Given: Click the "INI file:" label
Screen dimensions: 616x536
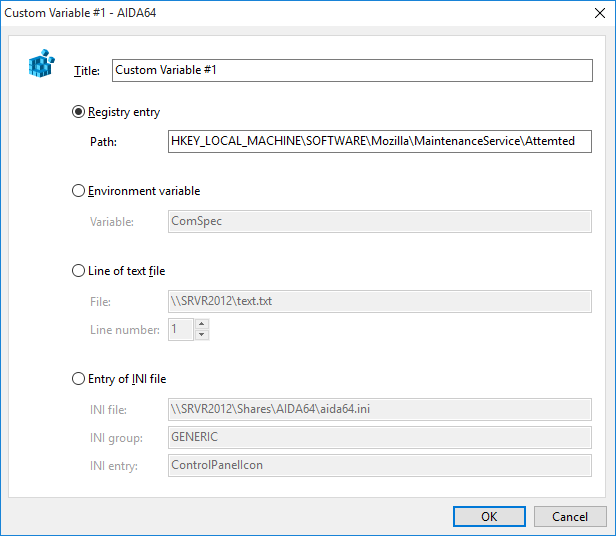Looking at the screenshot, I should [x=108, y=410].
